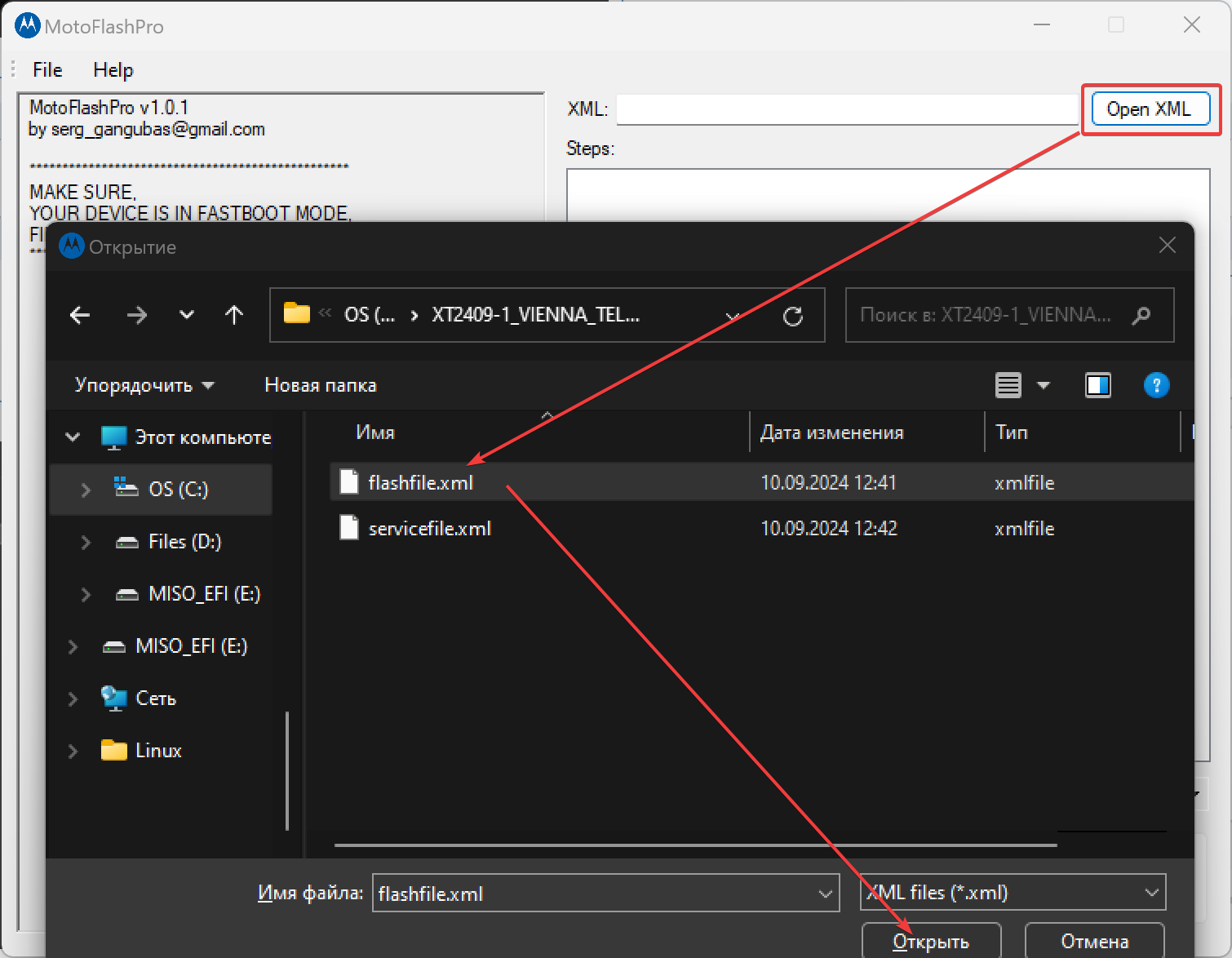Open the Help menu
Screen dimensions: 1232x958
[x=113, y=70]
